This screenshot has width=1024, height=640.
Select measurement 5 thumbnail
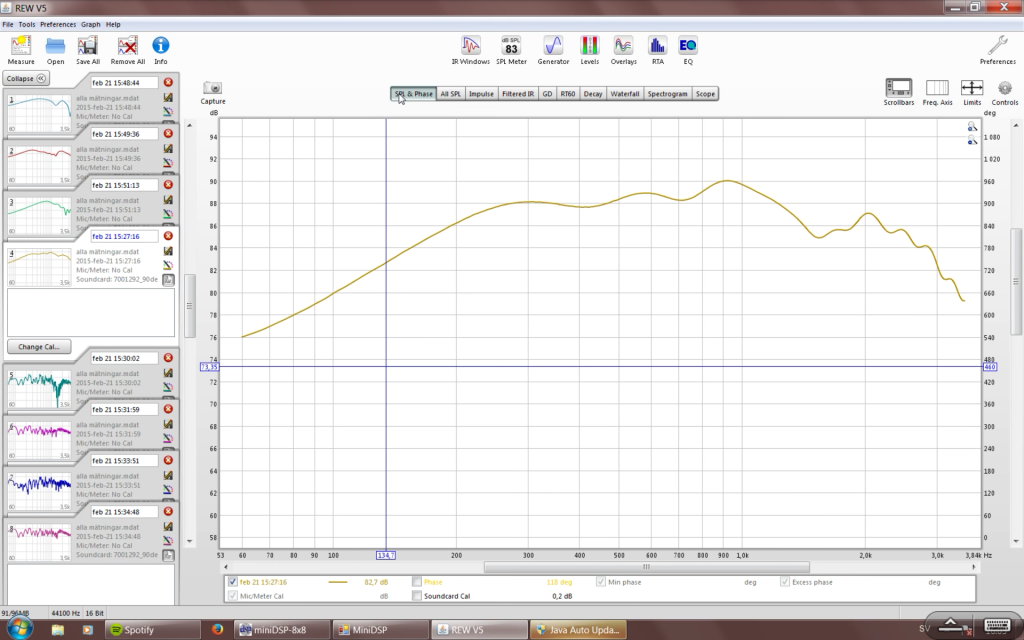[x=39, y=389]
